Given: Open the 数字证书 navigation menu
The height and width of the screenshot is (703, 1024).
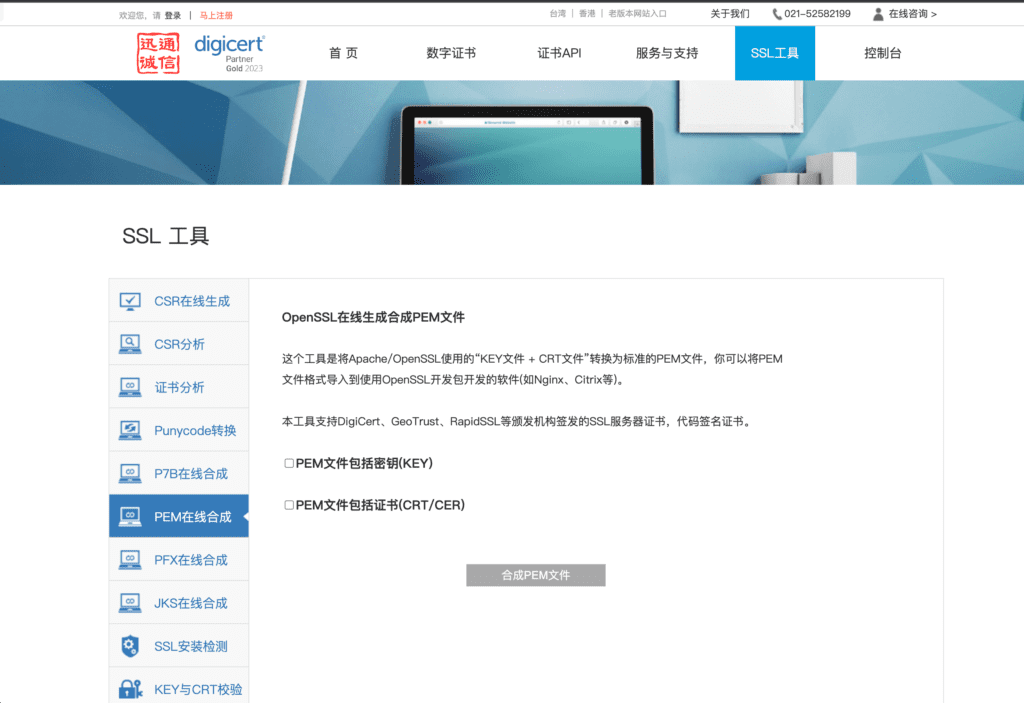Looking at the screenshot, I should click(450, 53).
